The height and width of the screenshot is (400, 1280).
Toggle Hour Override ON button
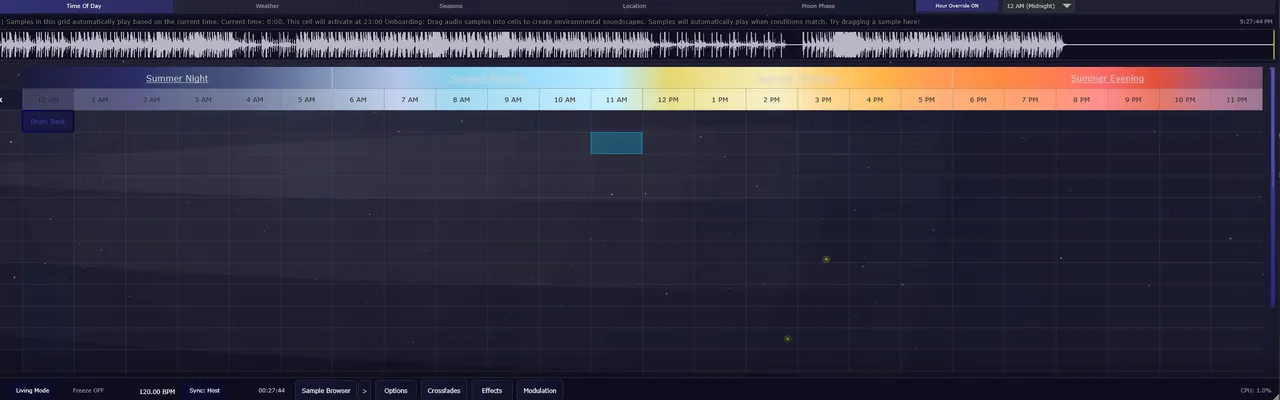tap(957, 6)
